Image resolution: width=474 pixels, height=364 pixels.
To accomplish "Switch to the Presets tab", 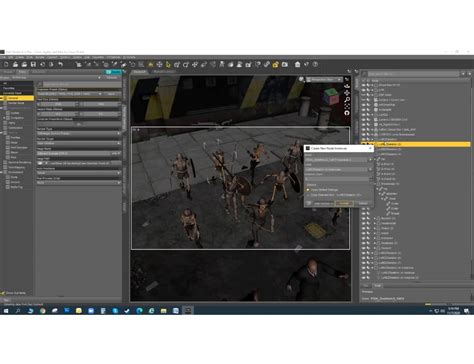I will click(x=8, y=72).
